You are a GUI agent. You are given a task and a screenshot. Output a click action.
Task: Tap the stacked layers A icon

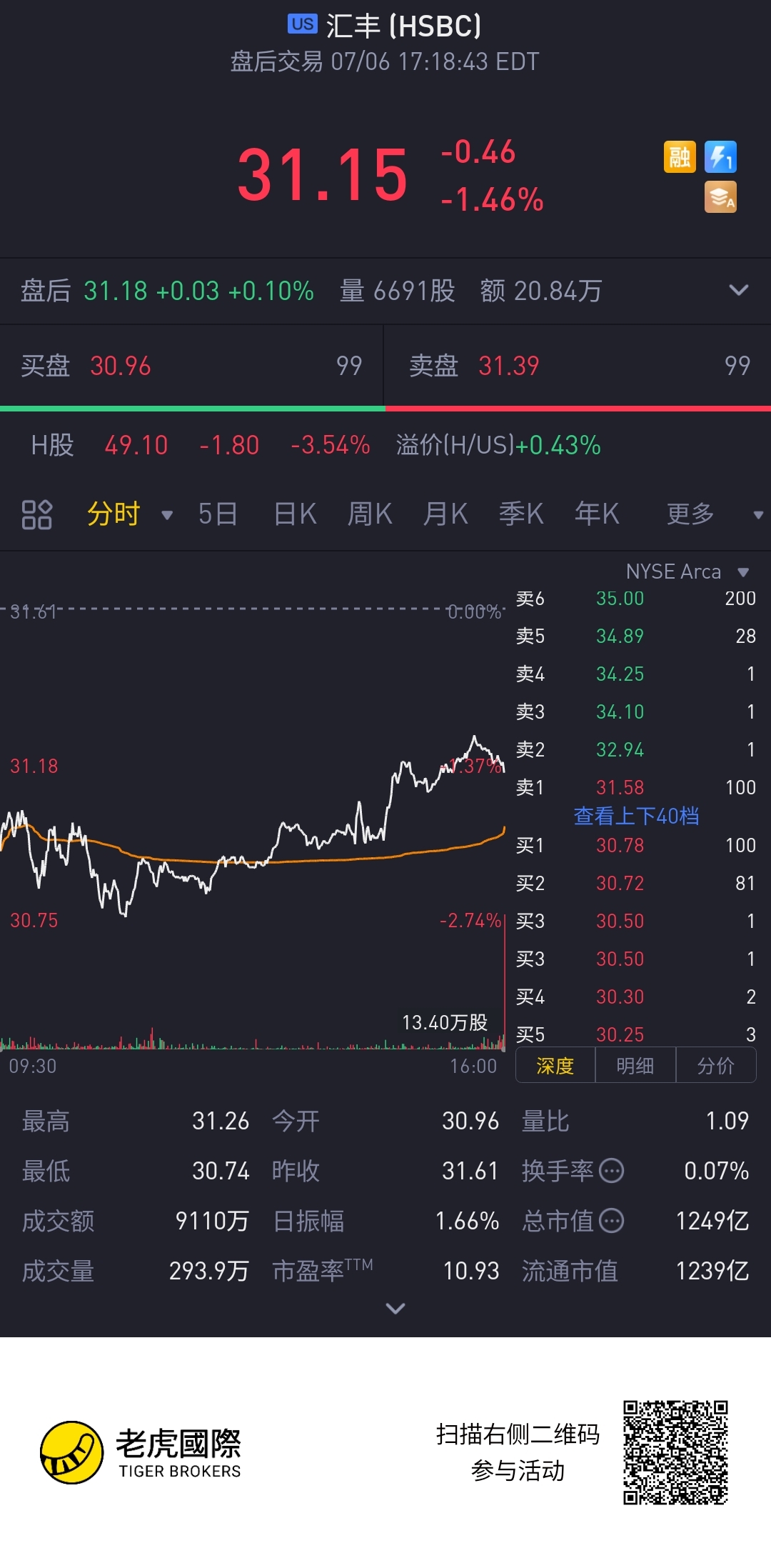[720, 198]
